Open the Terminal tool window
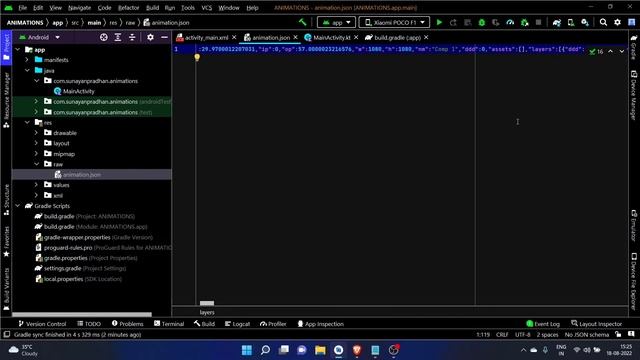Screen dimensions: 640x360 point(169,324)
